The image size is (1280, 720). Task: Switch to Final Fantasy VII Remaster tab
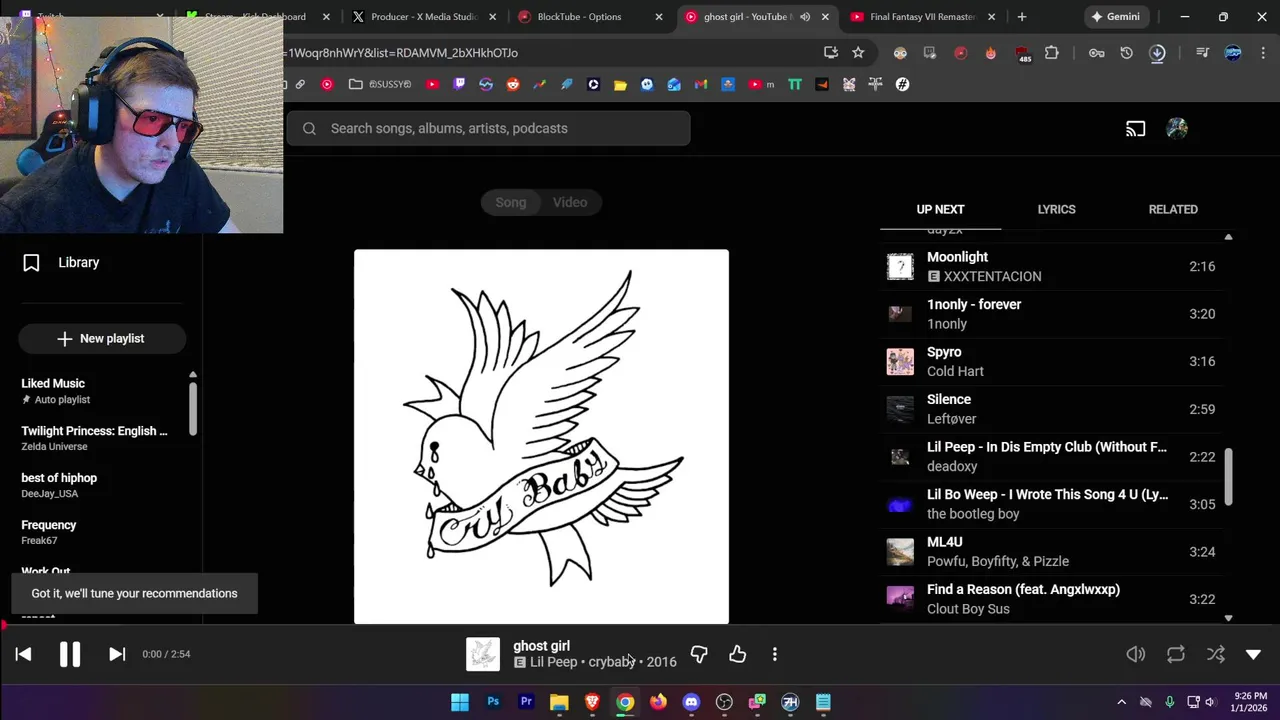coord(922,17)
